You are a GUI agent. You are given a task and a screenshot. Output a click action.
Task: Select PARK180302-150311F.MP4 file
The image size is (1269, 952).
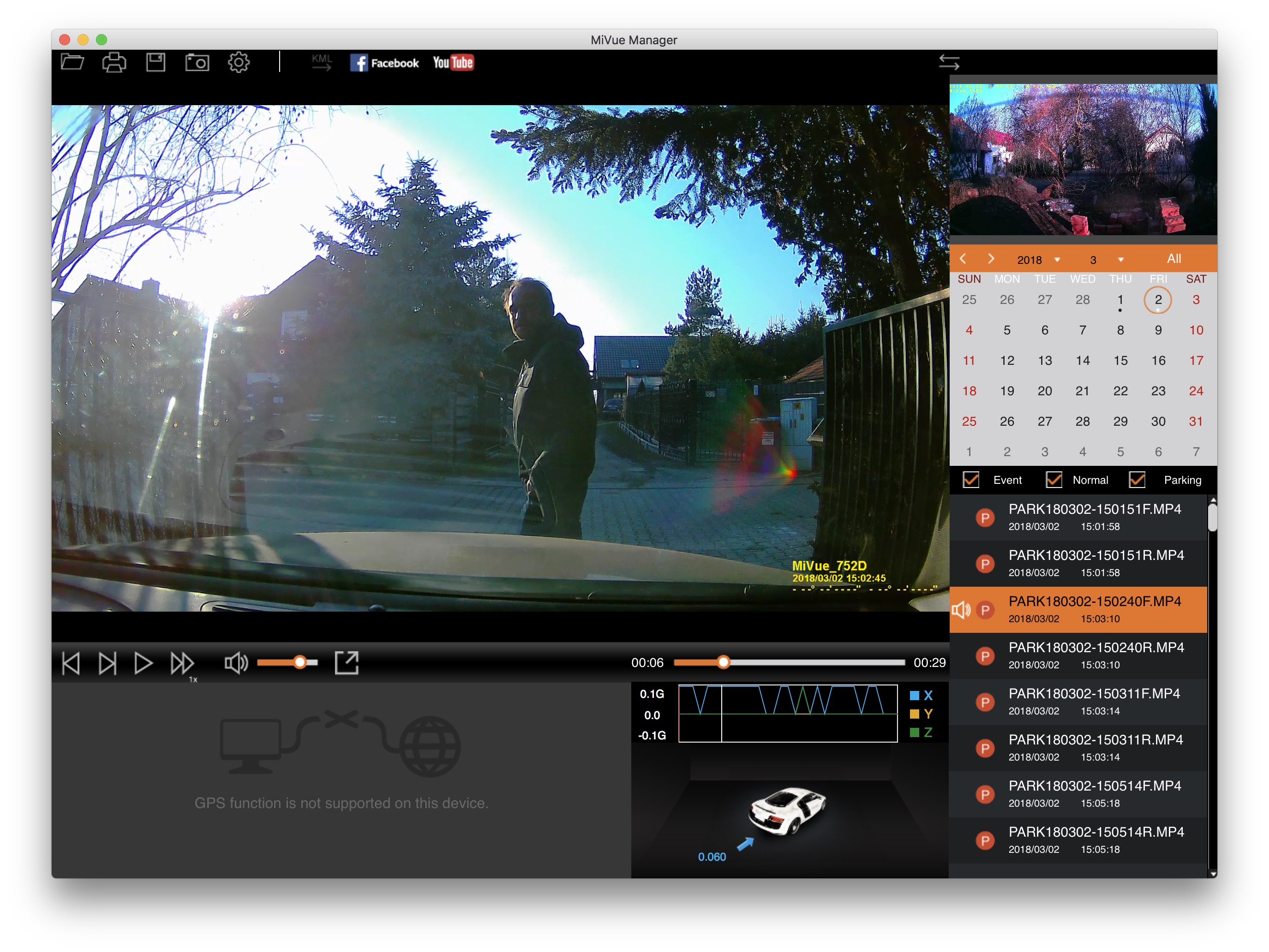[x=1078, y=702]
